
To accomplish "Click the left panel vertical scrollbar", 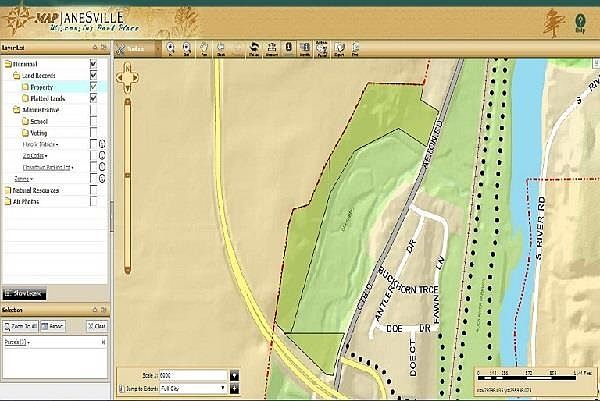I will [112, 216].
